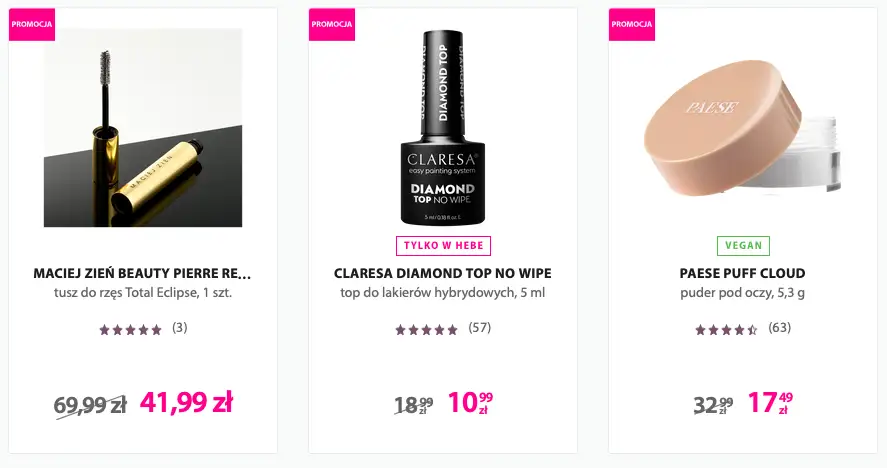Viewport: 887px width, 468px height.
Task: Click the Tylko w Hebe label
Action: click(443, 246)
